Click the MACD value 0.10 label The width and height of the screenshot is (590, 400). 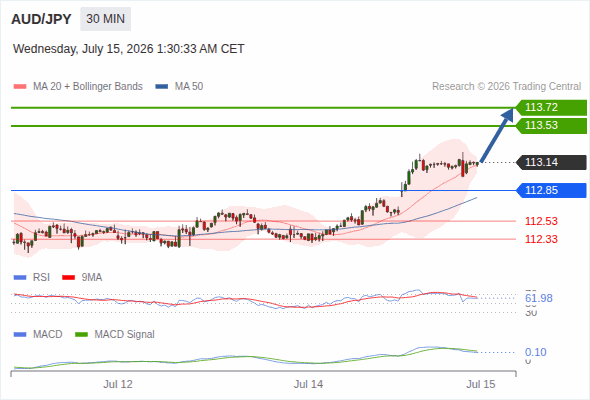pyautogui.click(x=535, y=353)
